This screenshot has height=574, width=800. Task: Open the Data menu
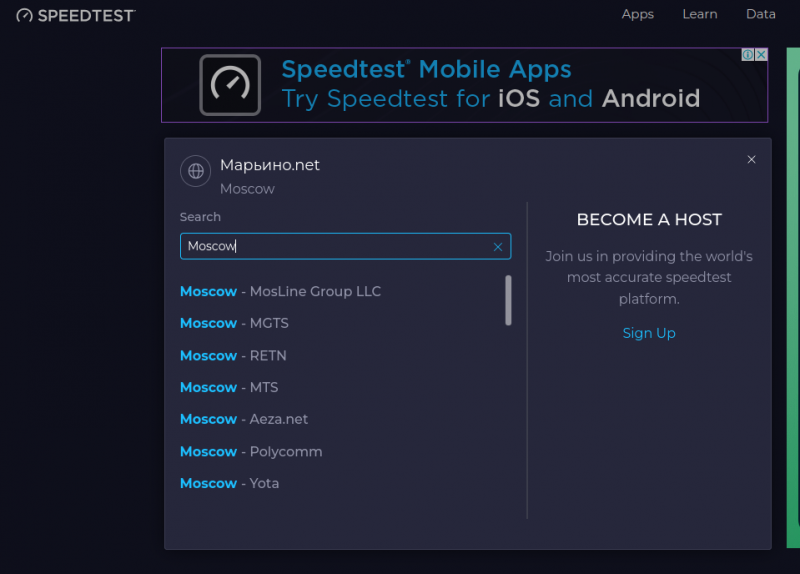coord(760,14)
